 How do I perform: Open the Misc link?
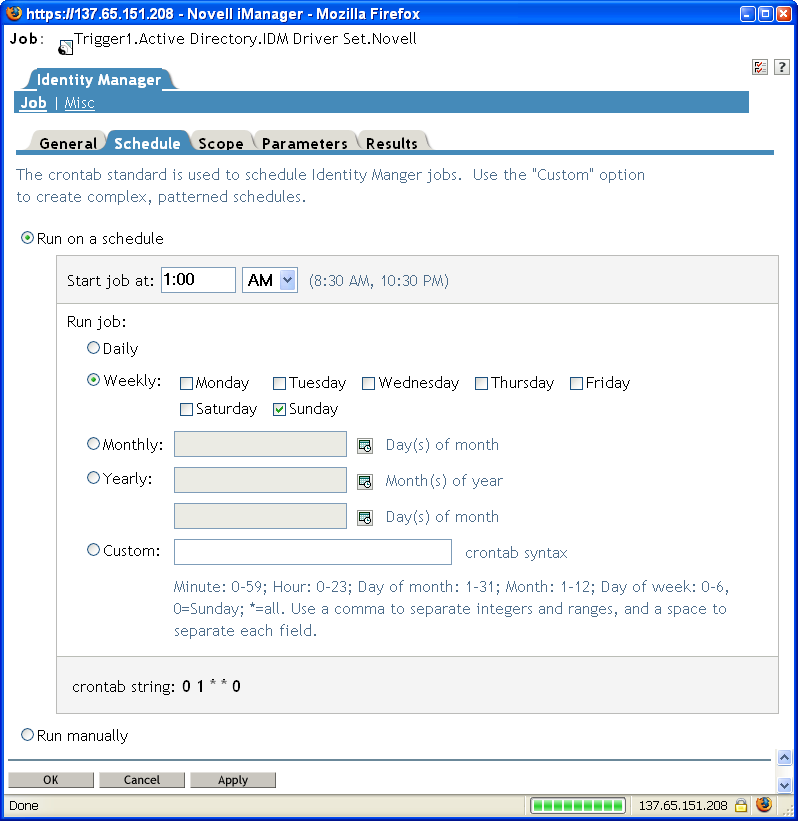point(79,103)
